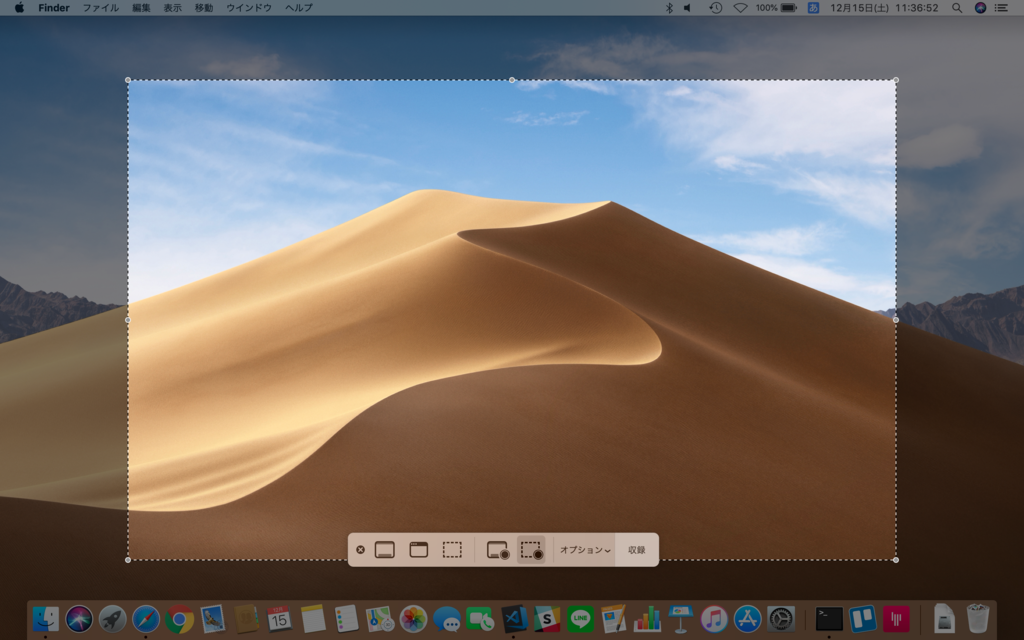The height and width of the screenshot is (640, 1024).
Task: Open Slack from the Dock
Action: point(547,618)
